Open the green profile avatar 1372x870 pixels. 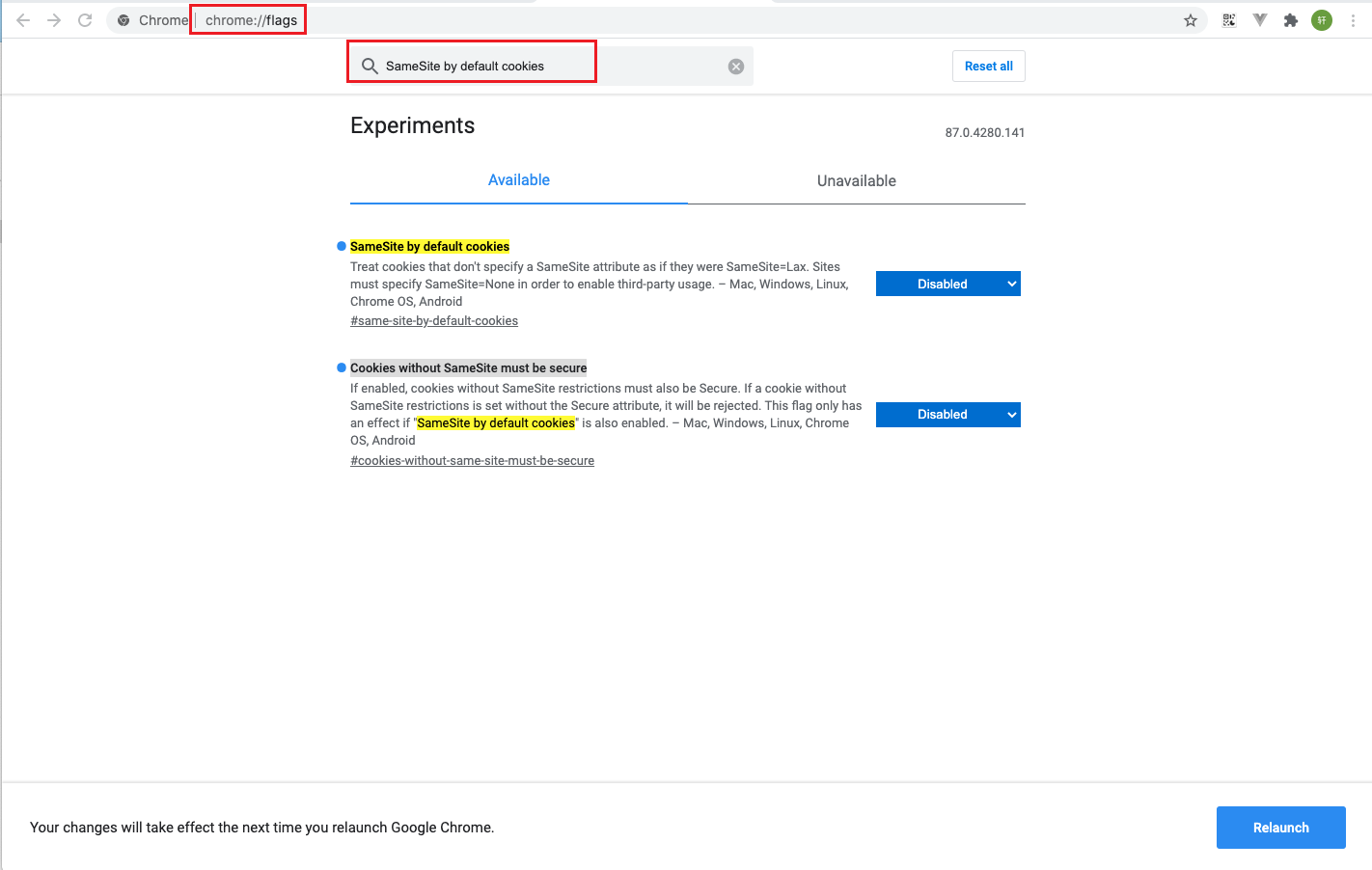(x=1322, y=20)
